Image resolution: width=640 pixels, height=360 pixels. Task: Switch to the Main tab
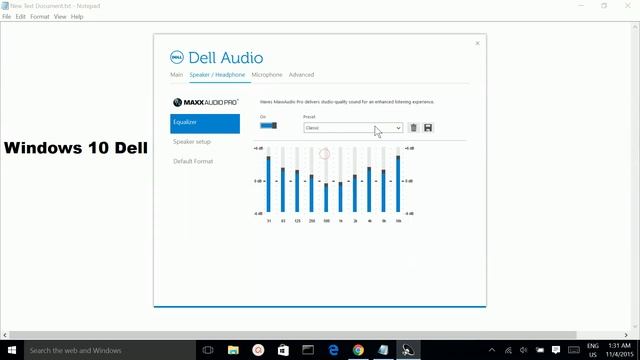(x=176, y=75)
